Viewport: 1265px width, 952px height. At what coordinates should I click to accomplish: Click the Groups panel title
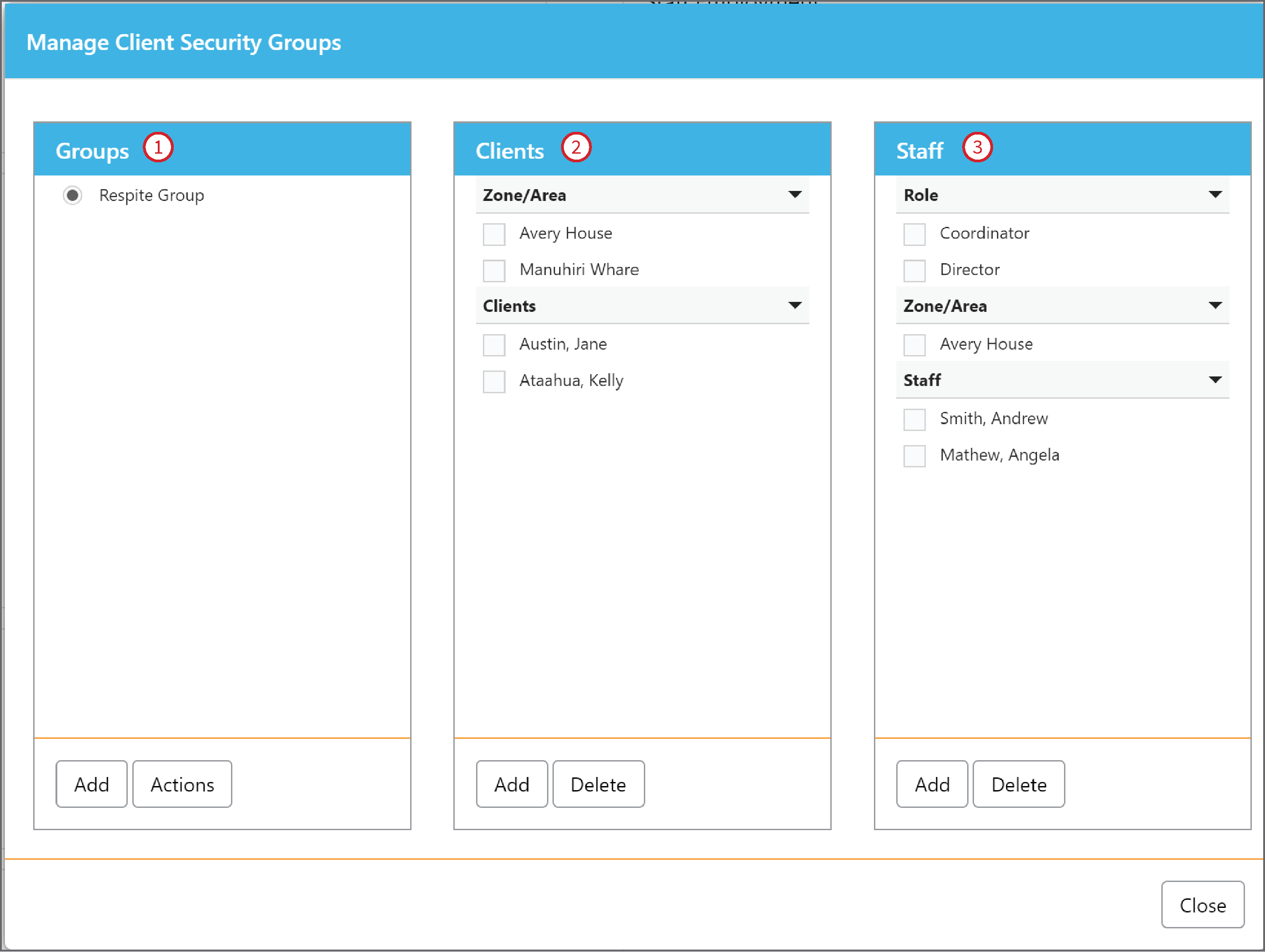point(92,151)
